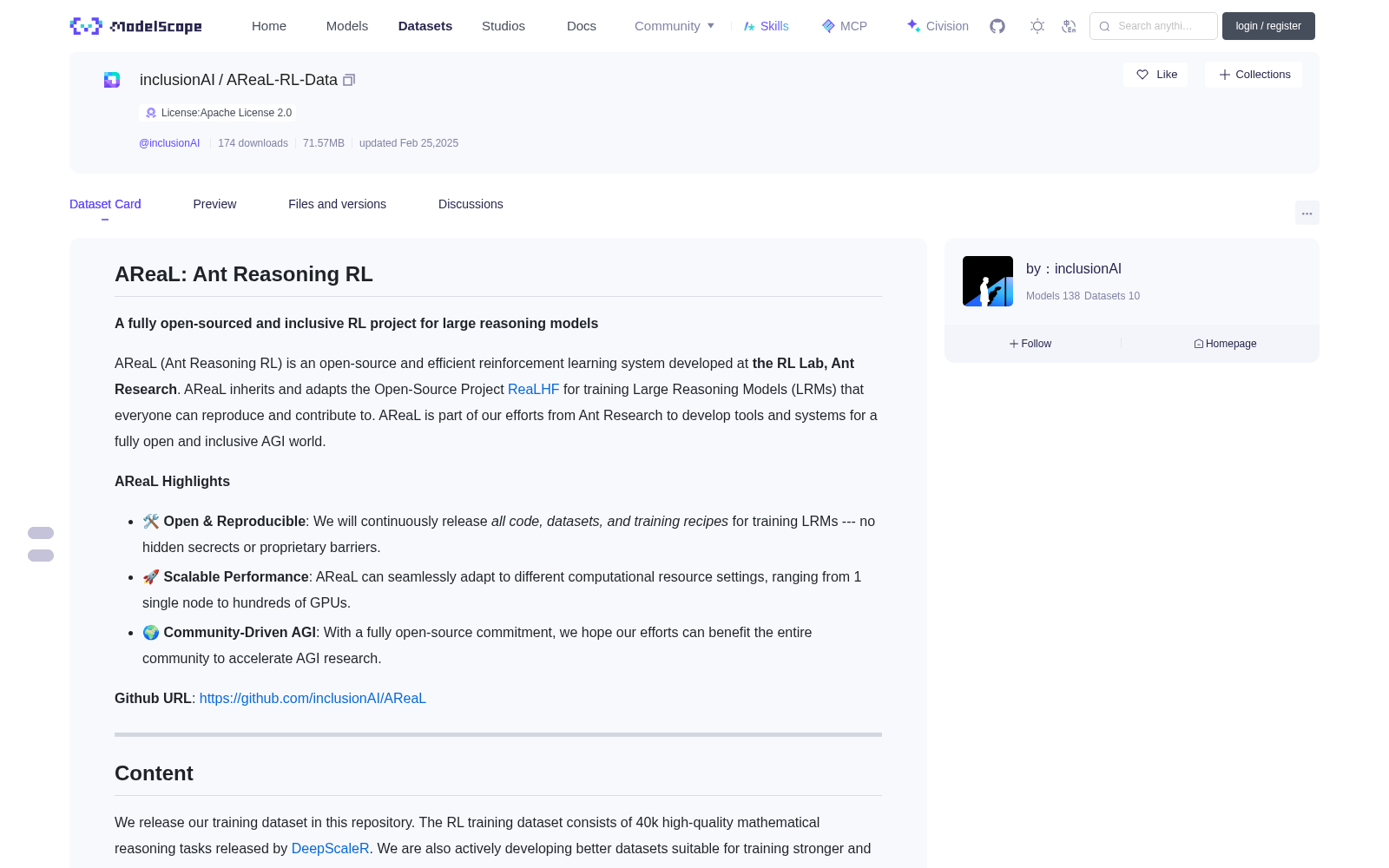
Task: Expand the Community dropdown menu
Action: 675,26
